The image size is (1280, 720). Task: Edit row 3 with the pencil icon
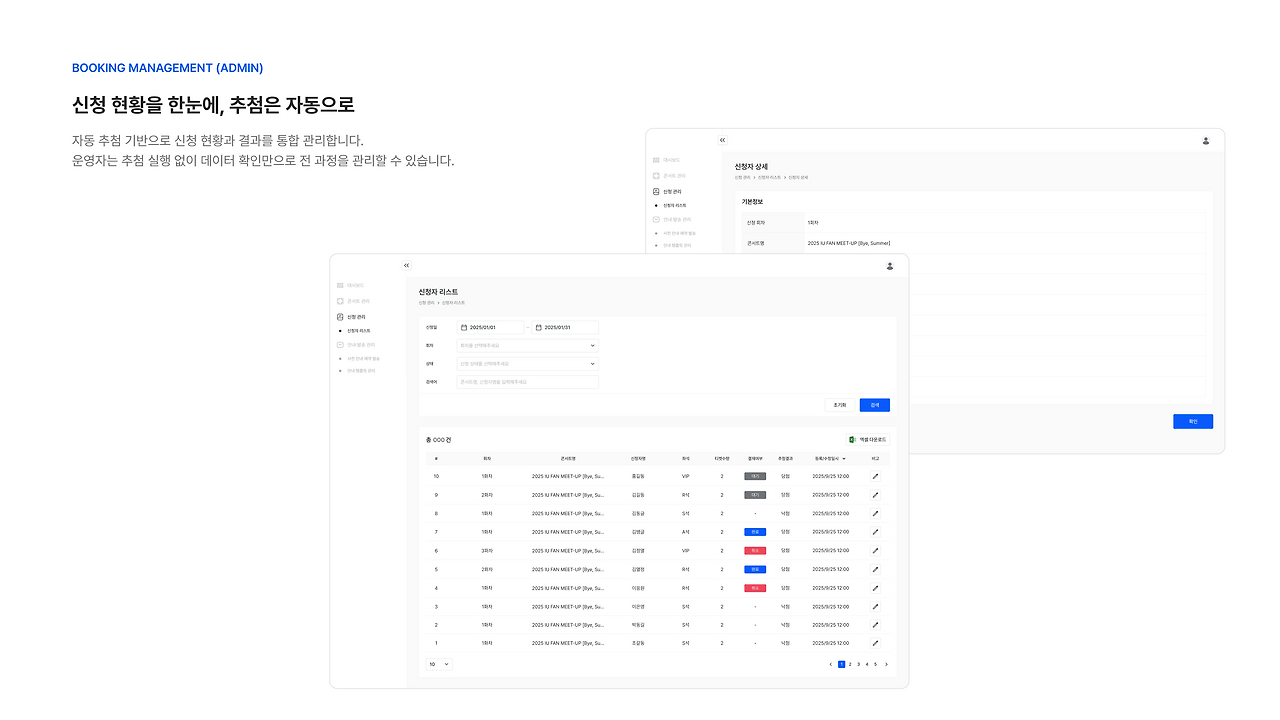(x=876, y=606)
